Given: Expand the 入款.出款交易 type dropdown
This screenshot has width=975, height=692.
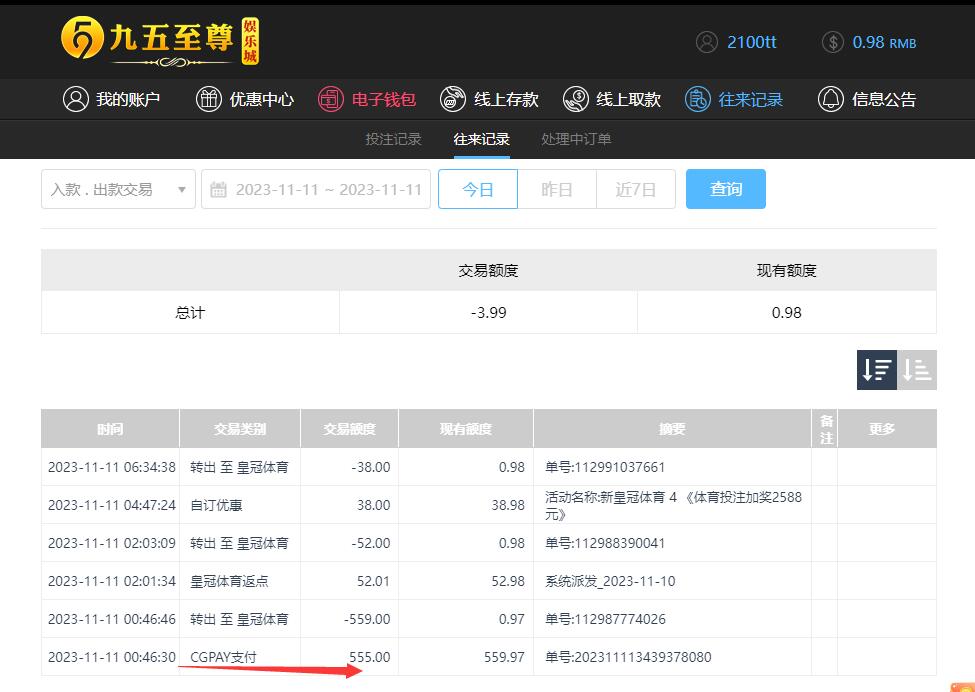Looking at the screenshot, I should pos(118,189).
